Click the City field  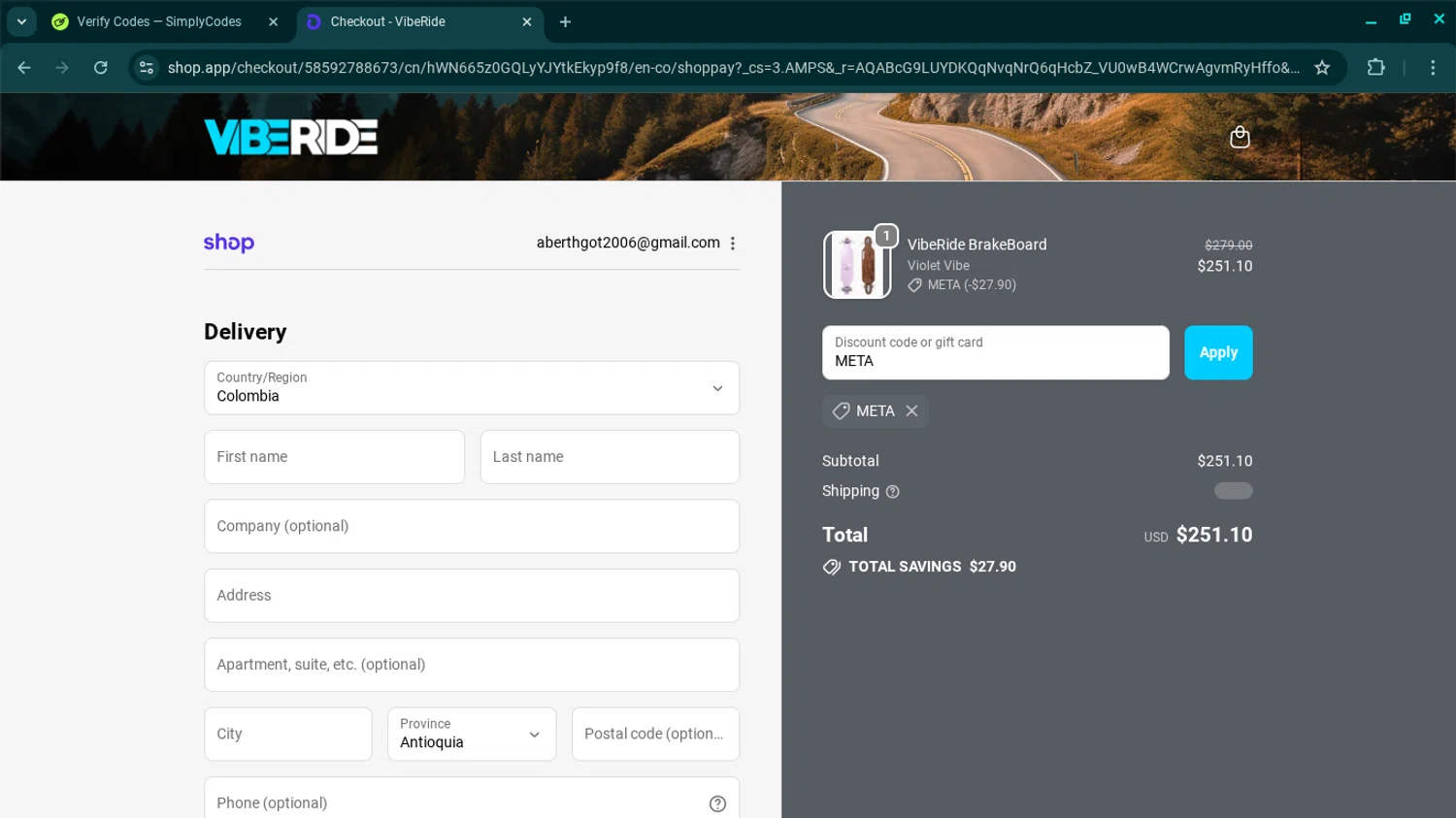tap(287, 734)
